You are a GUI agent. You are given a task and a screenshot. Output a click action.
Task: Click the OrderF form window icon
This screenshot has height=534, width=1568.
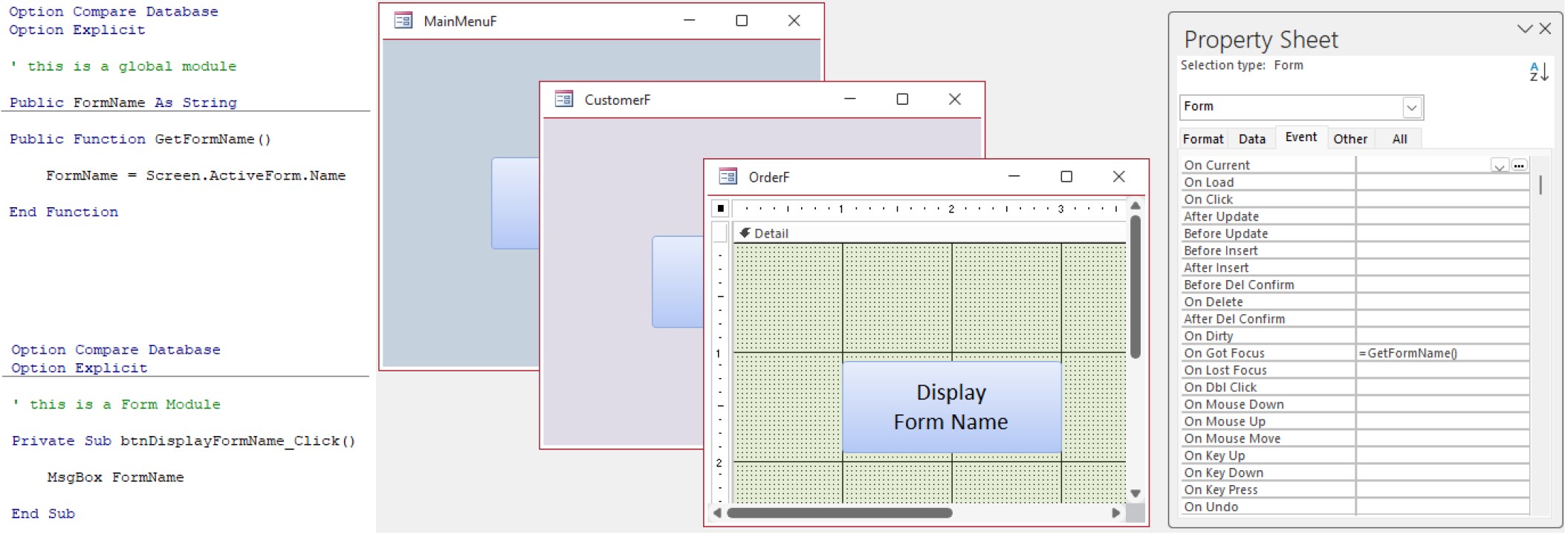[x=728, y=177]
